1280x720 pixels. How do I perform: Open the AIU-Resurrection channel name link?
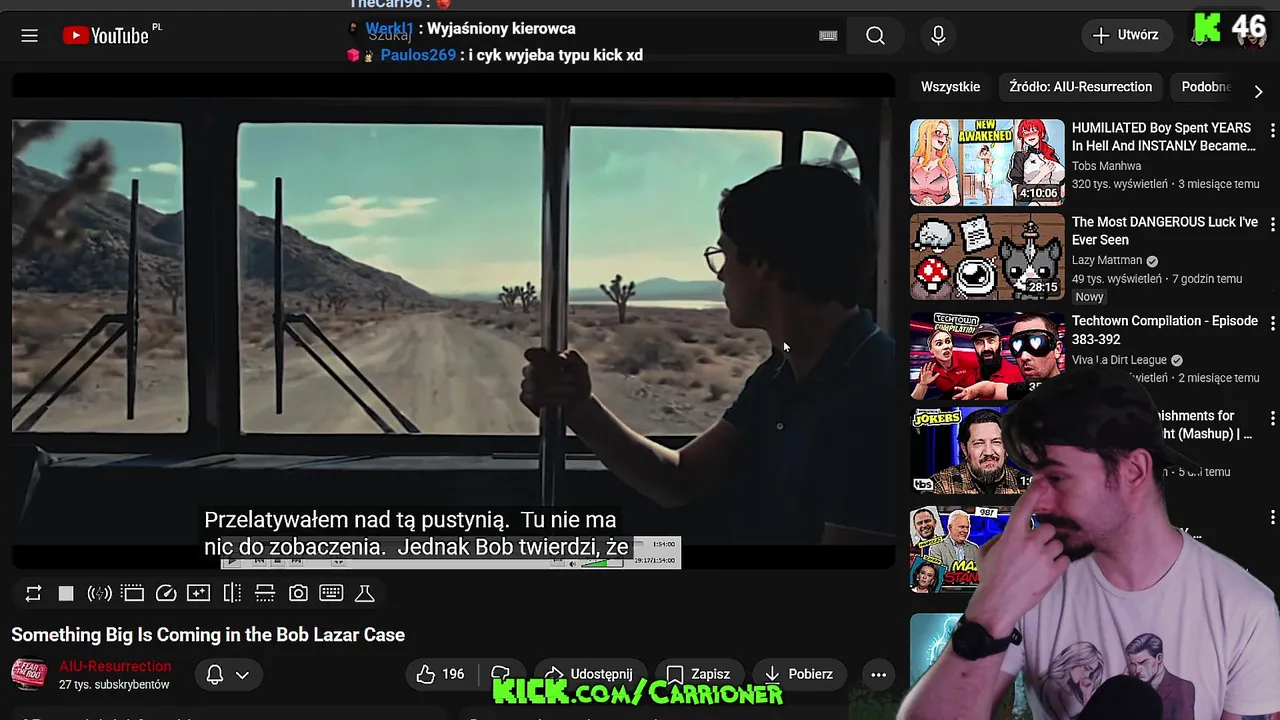(x=115, y=666)
